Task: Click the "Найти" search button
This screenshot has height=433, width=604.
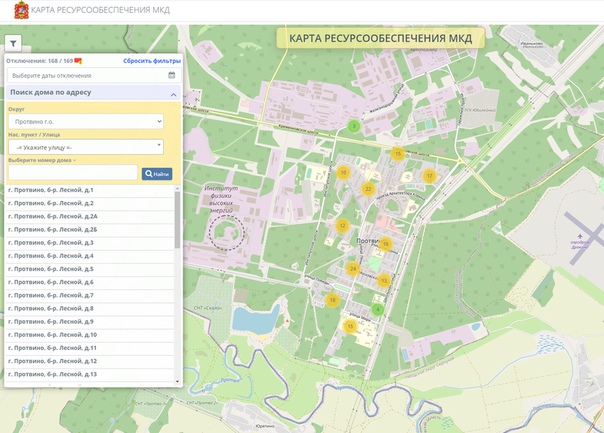Action: (x=157, y=174)
